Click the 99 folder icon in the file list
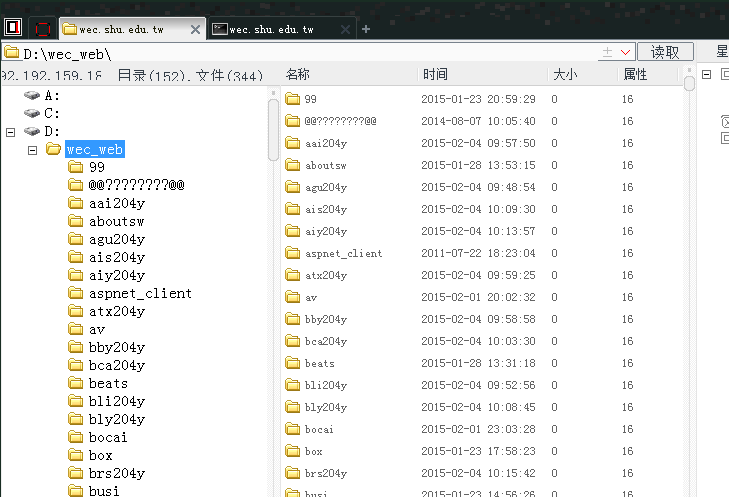The image size is (729, 497). [292, 99]
